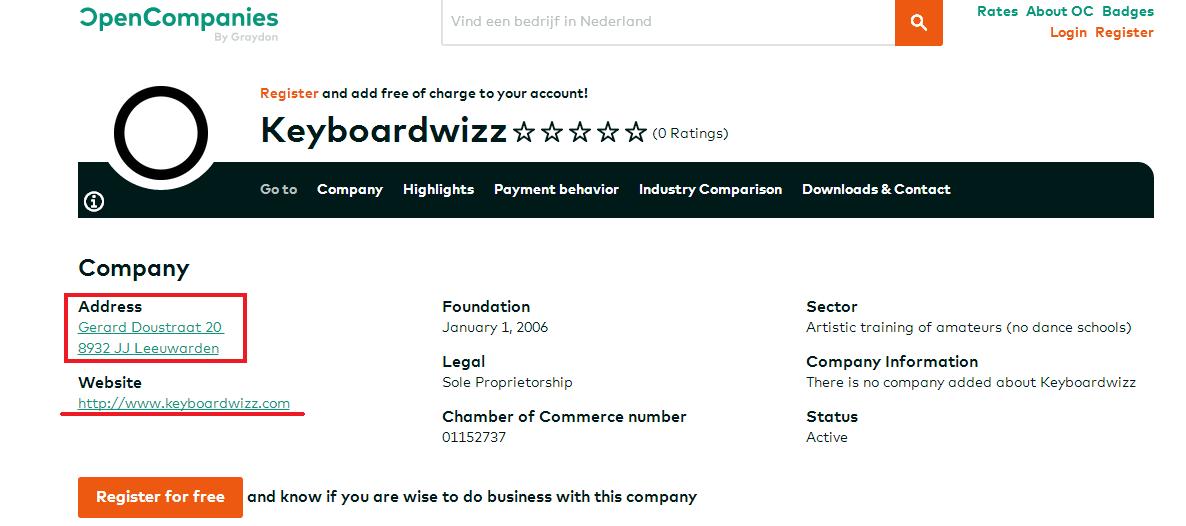Jump to the Highlights section
This screenshot has width=1186, height=526.
click(438, 189)
